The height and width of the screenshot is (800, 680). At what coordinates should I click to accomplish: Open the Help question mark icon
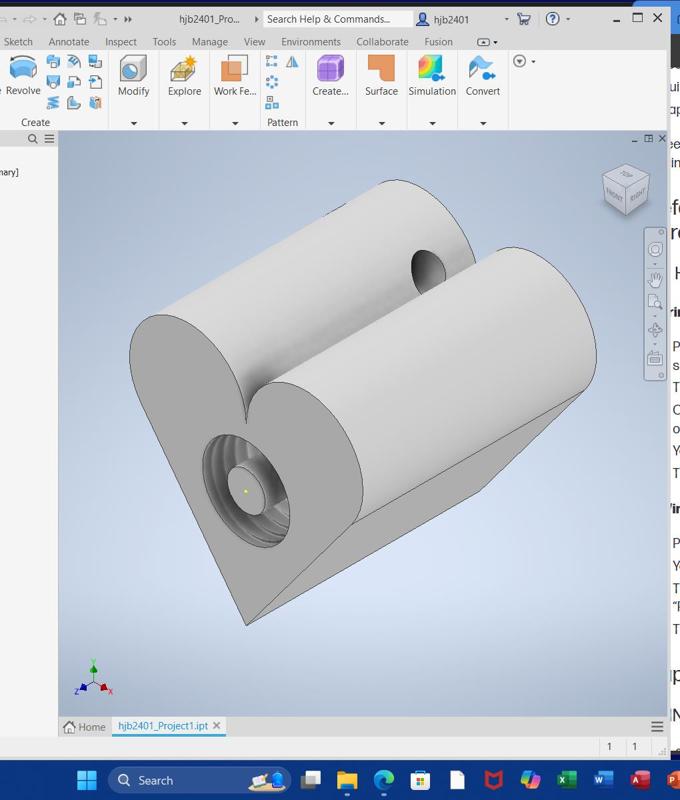pos(552,19)
